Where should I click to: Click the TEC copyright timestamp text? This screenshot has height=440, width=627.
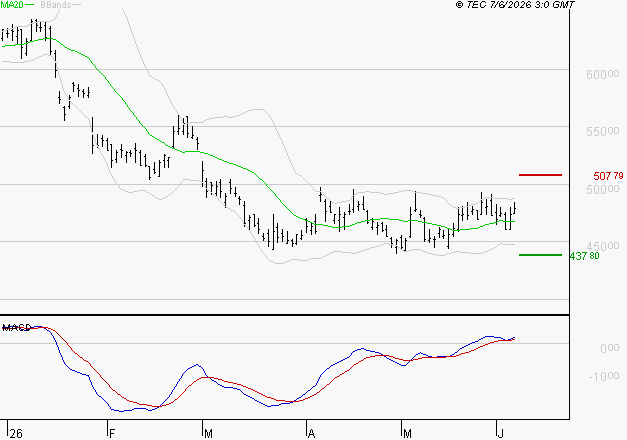[515, 5]
